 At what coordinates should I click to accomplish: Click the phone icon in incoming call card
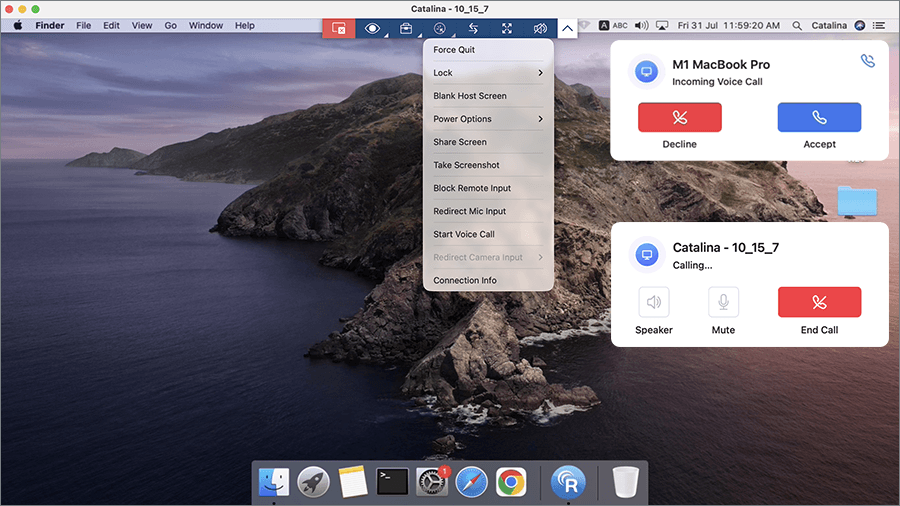[x=868, y=60]
